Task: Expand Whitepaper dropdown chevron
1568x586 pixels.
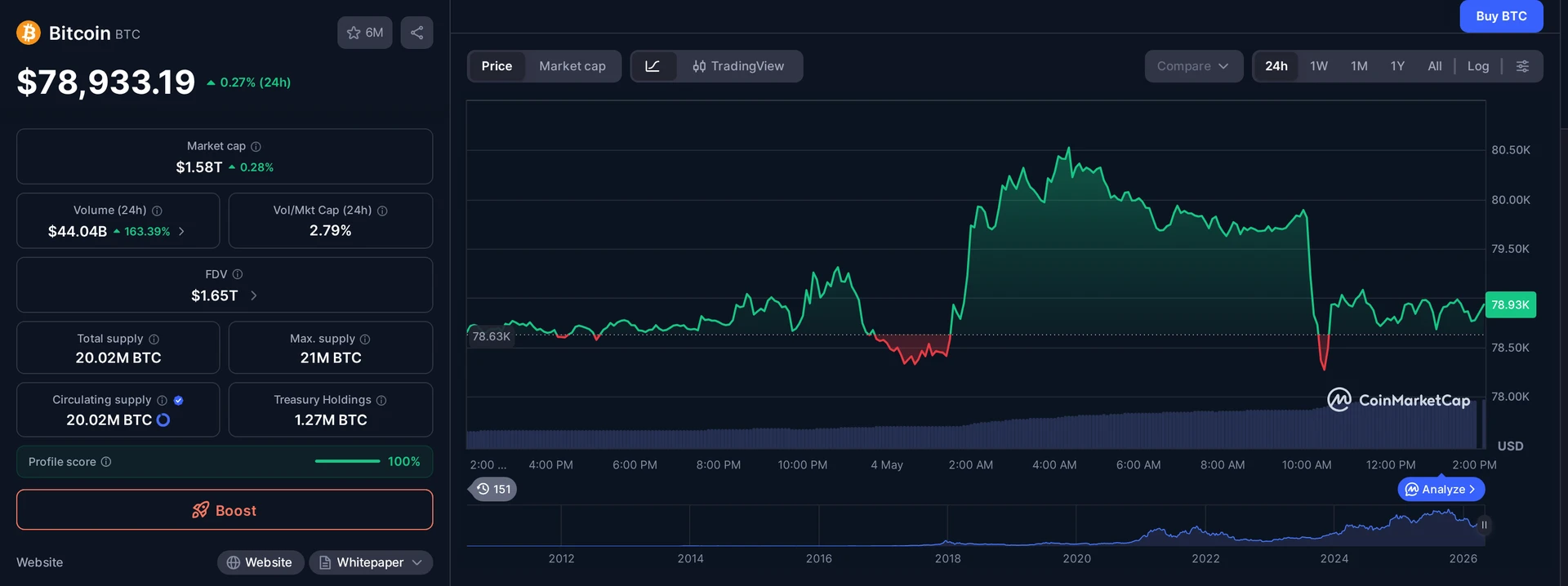Action: pos(417,562)
